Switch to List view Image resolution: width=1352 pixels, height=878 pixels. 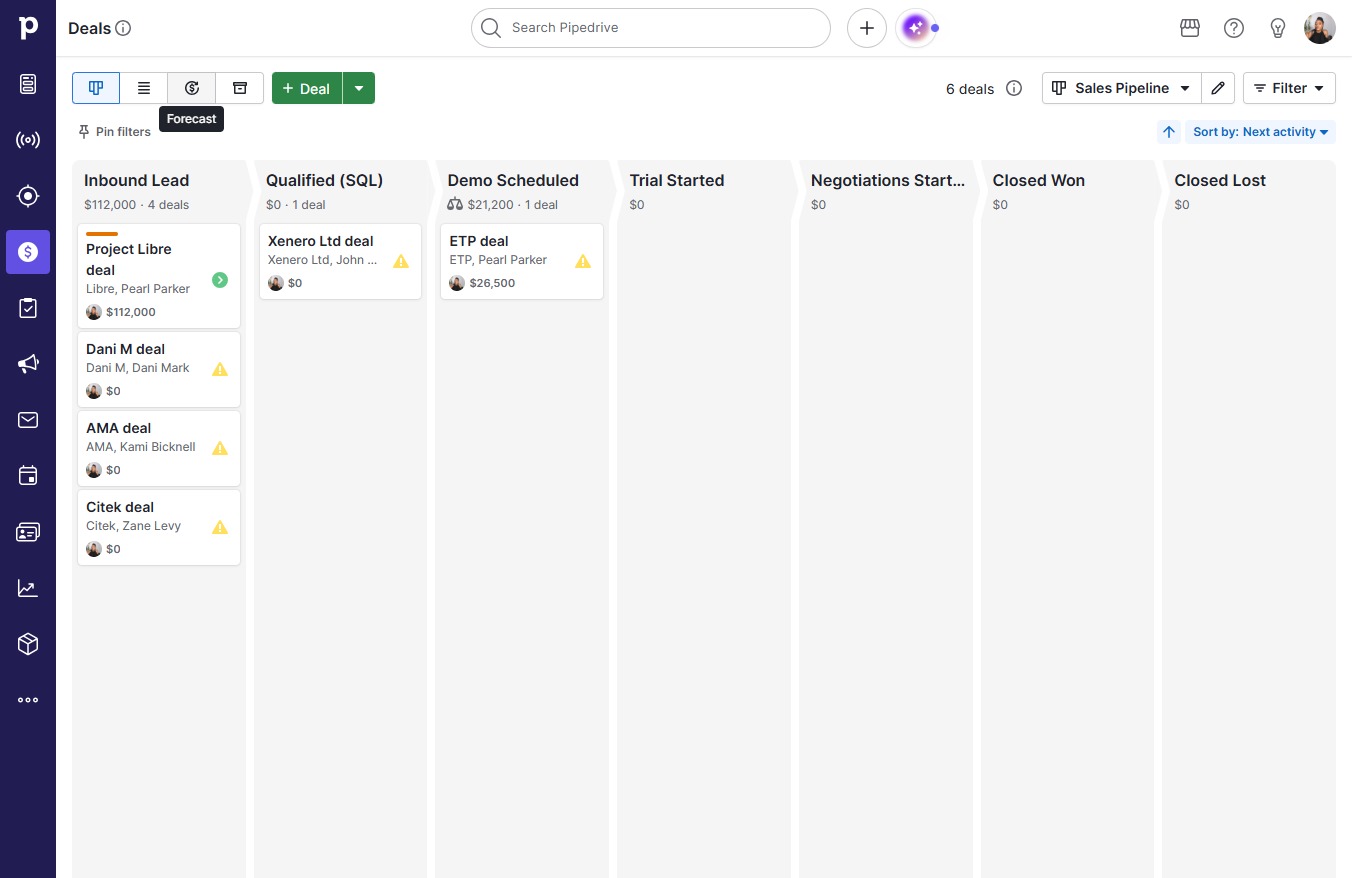click(x=144, y=88)
